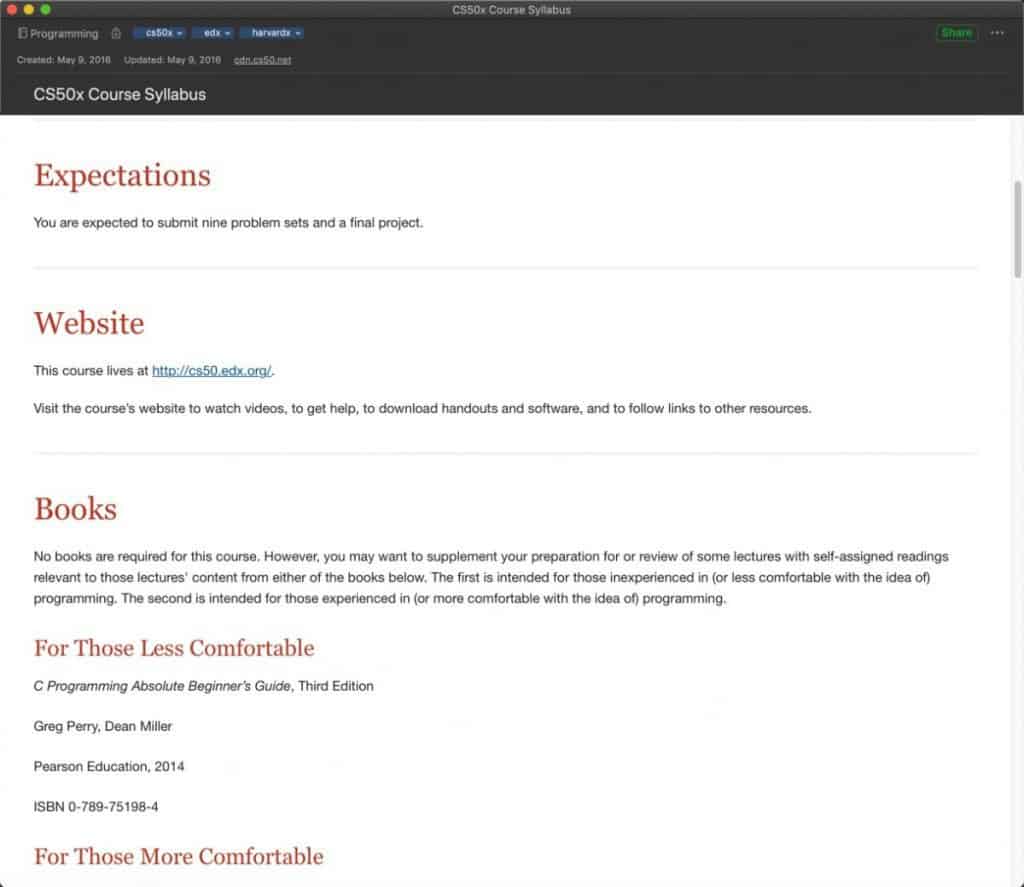
Task: Click the ISBN 0-789-75198-4 line
Action: tap(96, 807)
